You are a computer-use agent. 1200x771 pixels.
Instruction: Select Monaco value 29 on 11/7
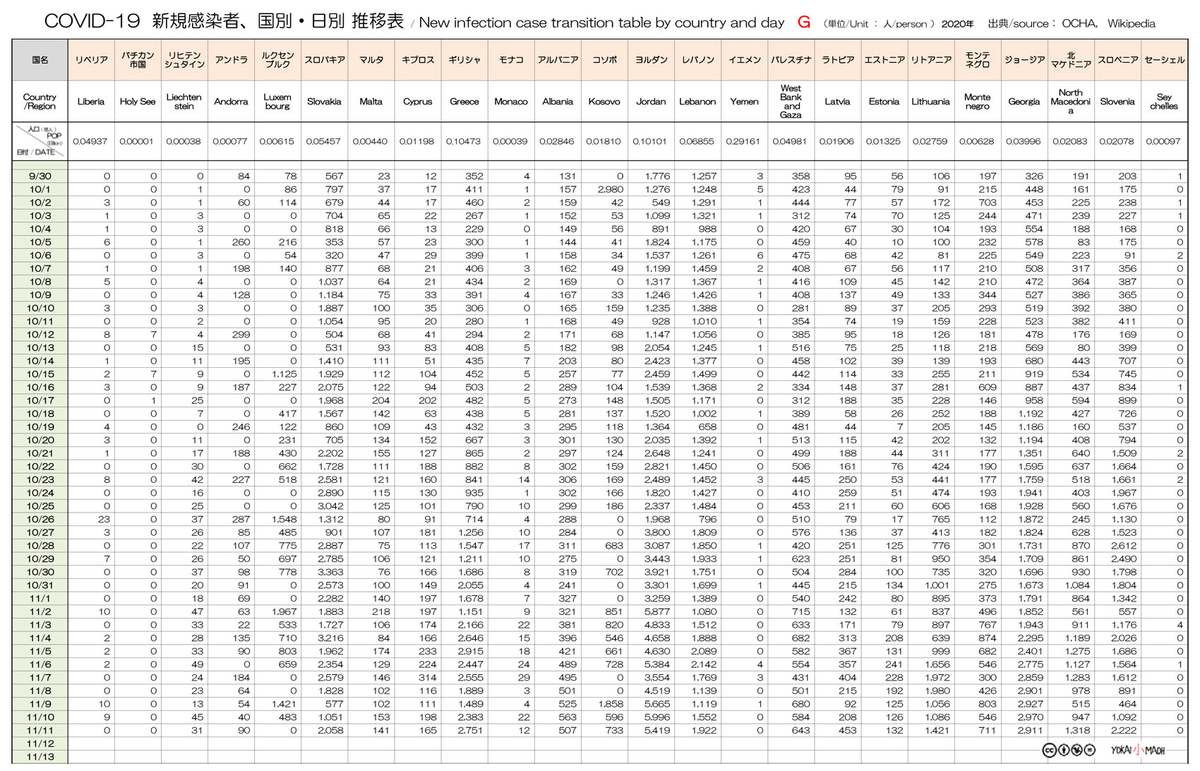point(524,676)
